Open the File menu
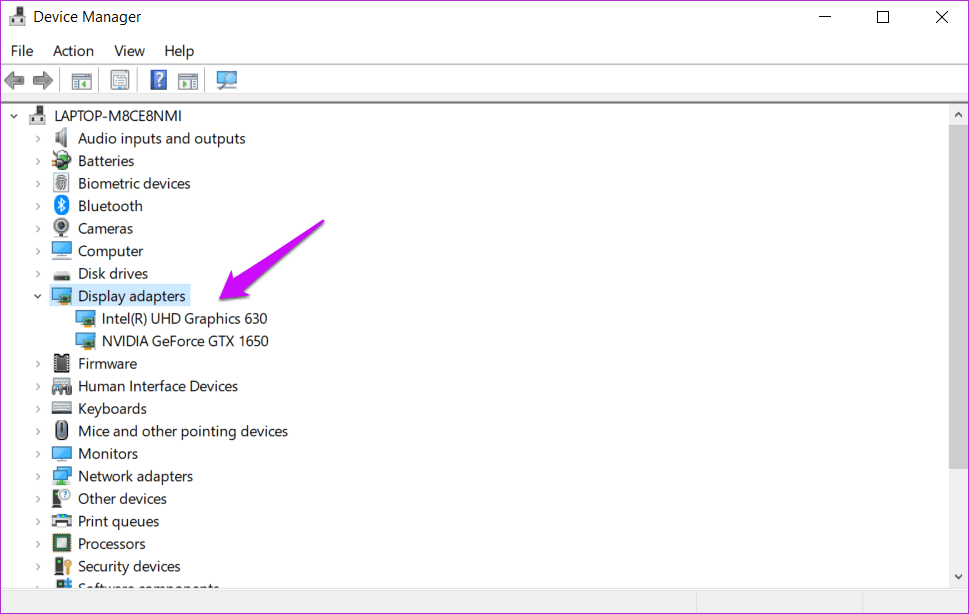 coord(21,51)
